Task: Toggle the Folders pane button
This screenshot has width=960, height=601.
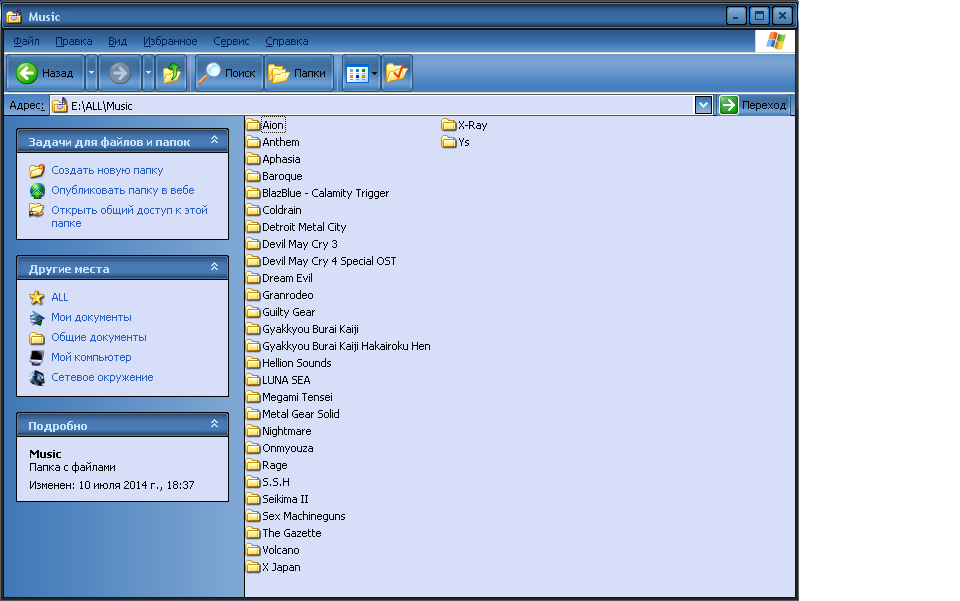Action: tap(299, 73)
